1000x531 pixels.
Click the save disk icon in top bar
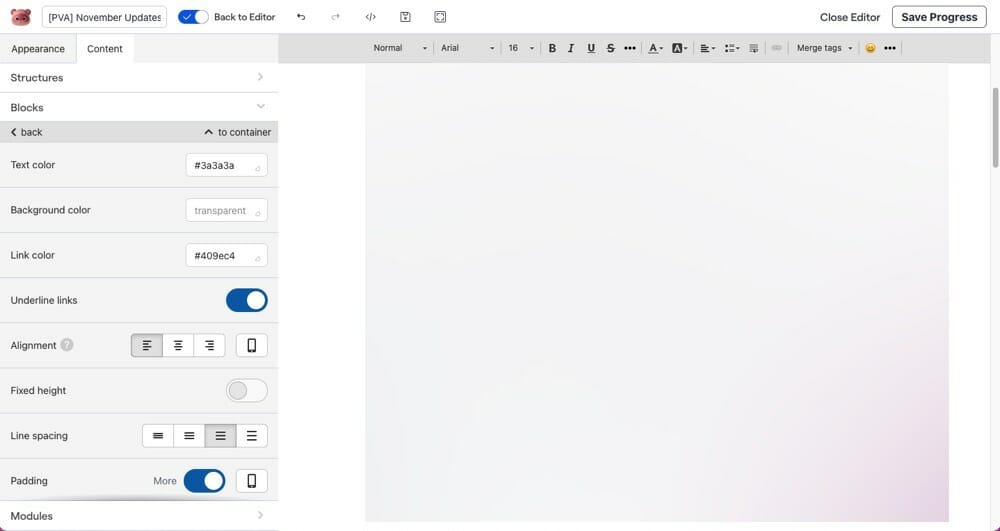[405, 17]
